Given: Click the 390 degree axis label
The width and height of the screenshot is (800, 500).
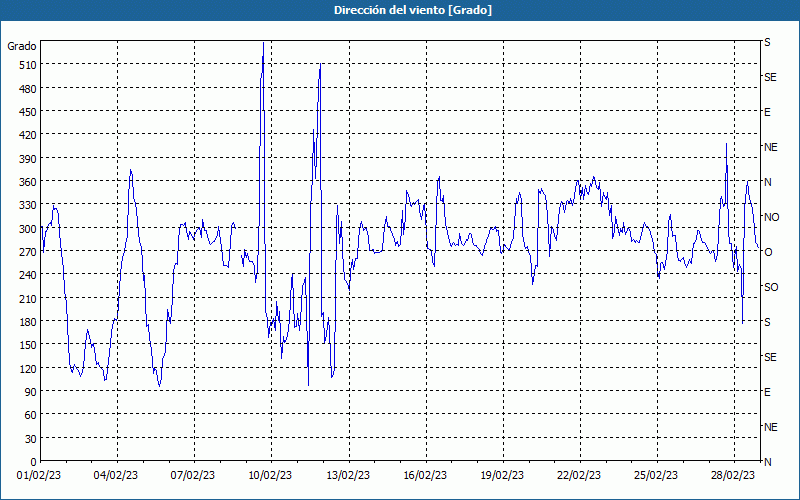Looking at the screenshot, I should point(27,159).
